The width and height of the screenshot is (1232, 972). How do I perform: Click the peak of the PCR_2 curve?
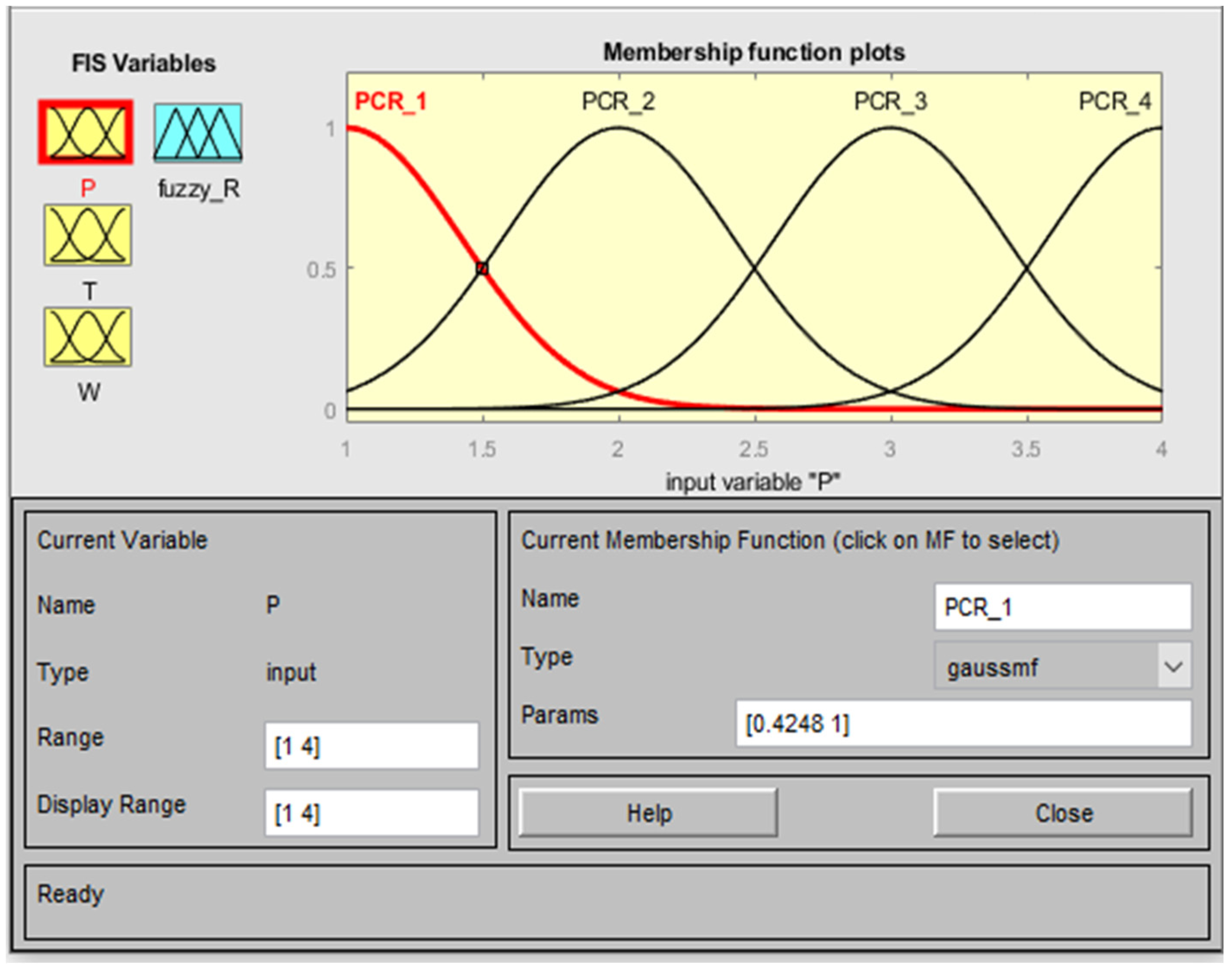pyautogui.click(x=619, y=128)
